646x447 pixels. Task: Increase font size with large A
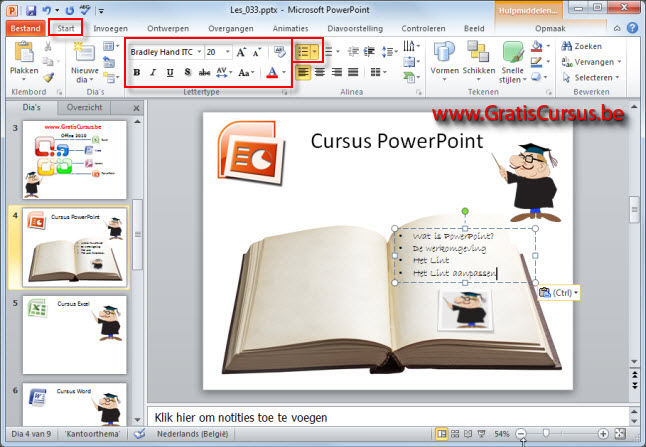(241, 52)
